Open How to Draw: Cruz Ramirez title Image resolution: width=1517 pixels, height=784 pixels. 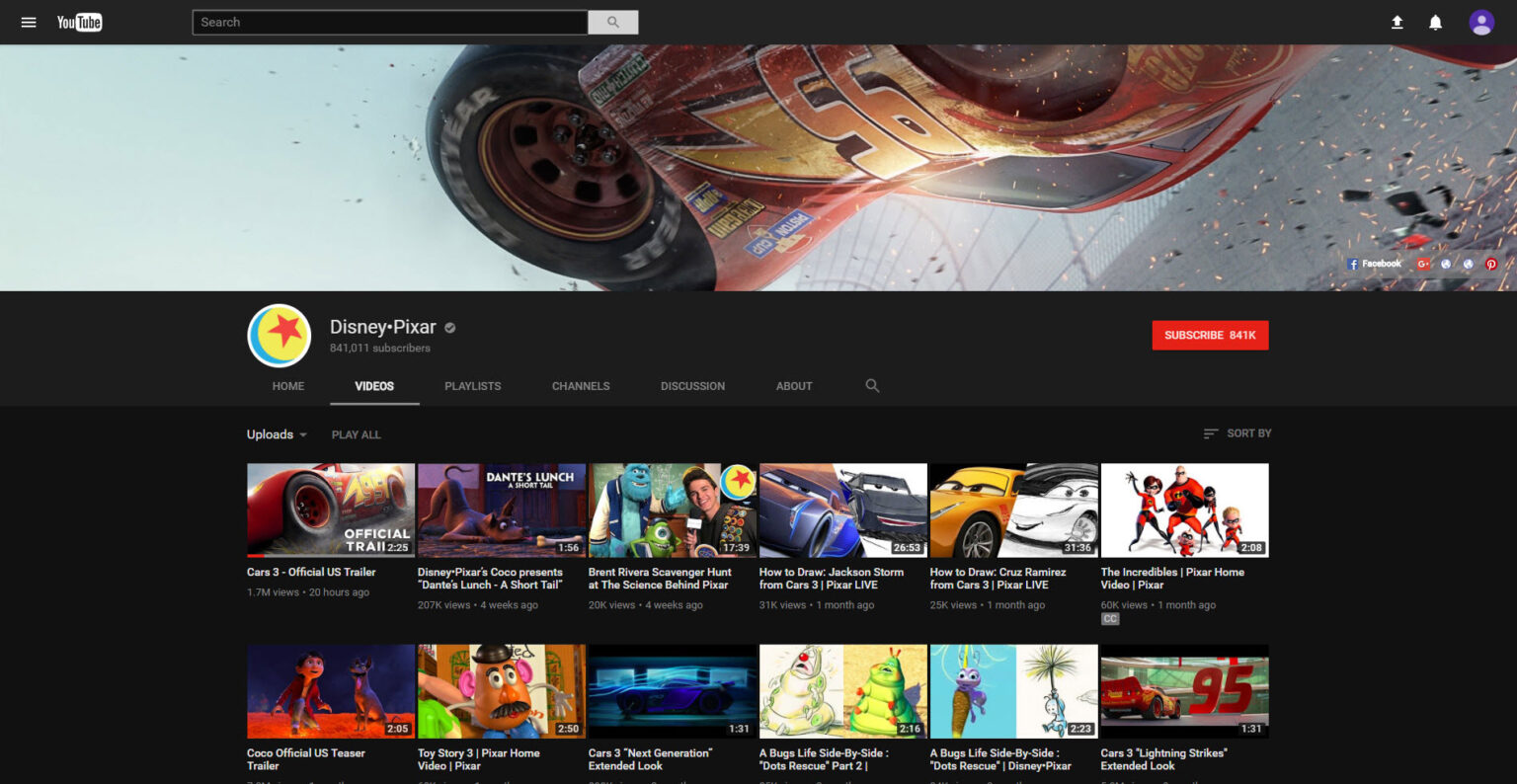(x=998, y=579)
